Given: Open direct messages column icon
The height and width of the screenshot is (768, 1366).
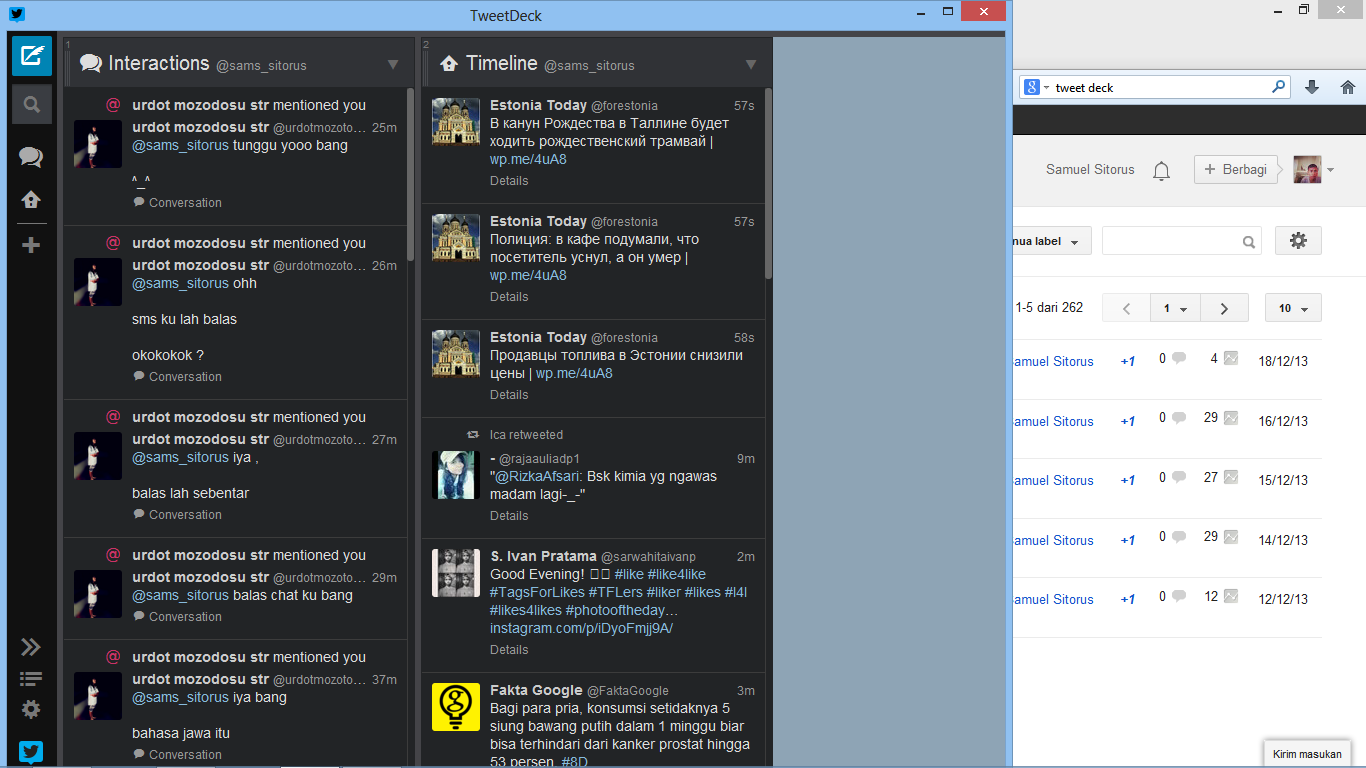Looking at the screenshot, I should 31,157.
